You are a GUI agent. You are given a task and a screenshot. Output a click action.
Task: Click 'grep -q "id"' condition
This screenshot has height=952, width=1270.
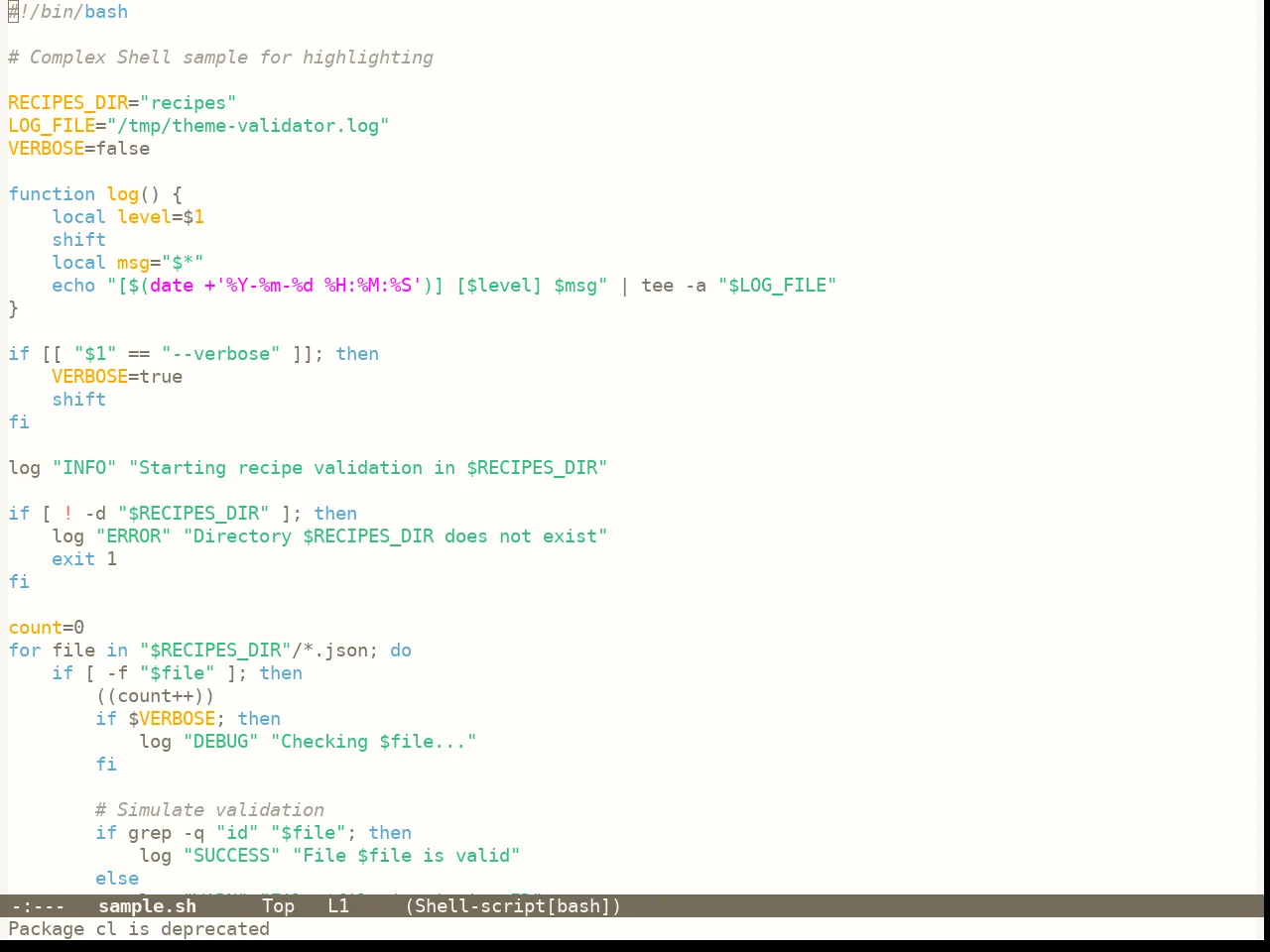coord(193,833)
